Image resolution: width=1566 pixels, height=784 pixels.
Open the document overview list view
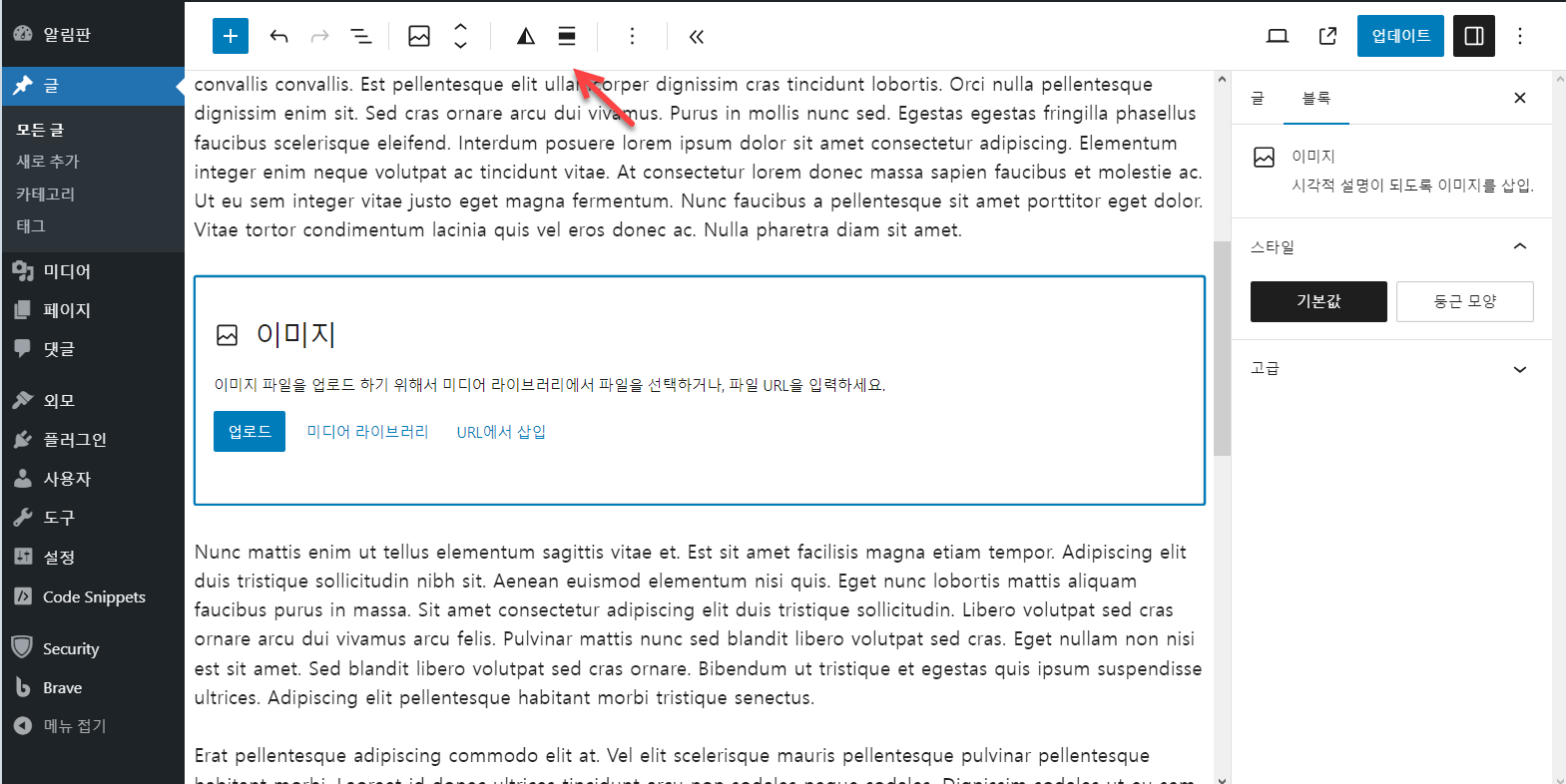360,36
